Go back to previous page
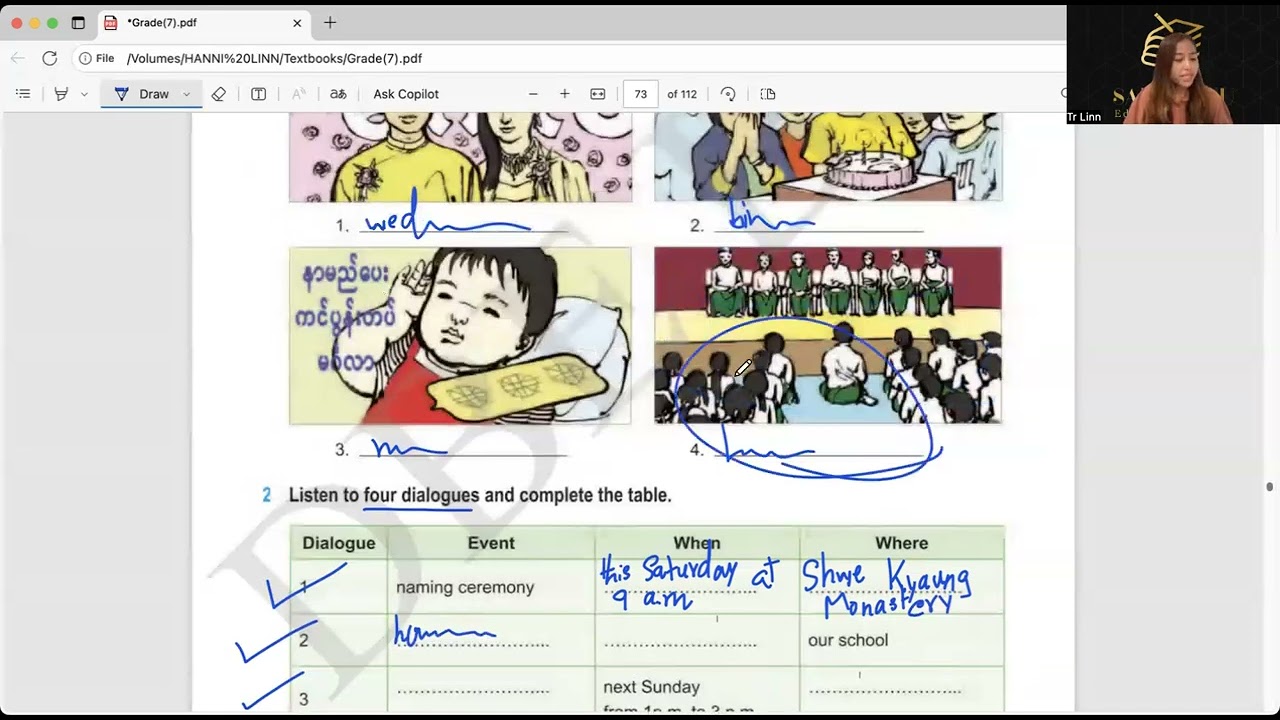Viewport: 1280px width, 720px height. (x=18, y=58)
